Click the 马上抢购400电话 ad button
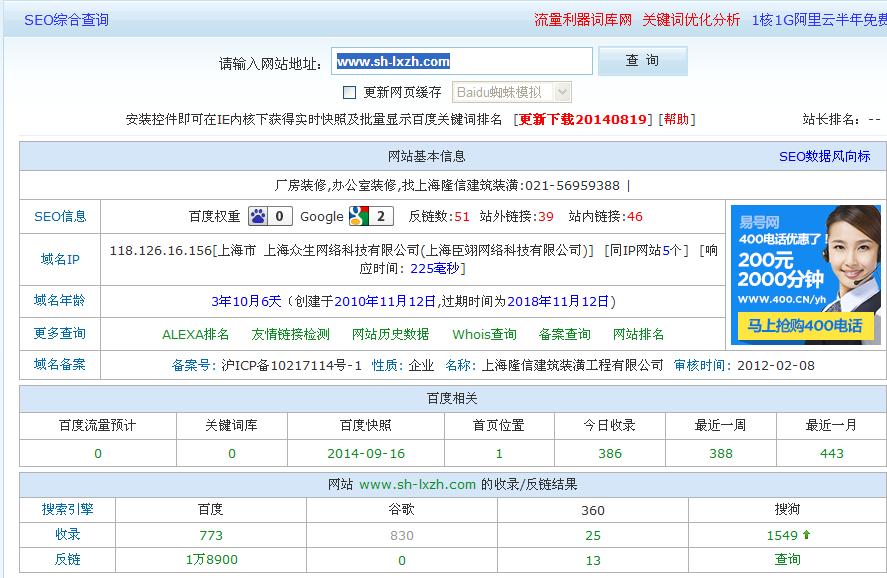Screen dimensions: 887x578 pyautogui.click(x=804, y=325)
